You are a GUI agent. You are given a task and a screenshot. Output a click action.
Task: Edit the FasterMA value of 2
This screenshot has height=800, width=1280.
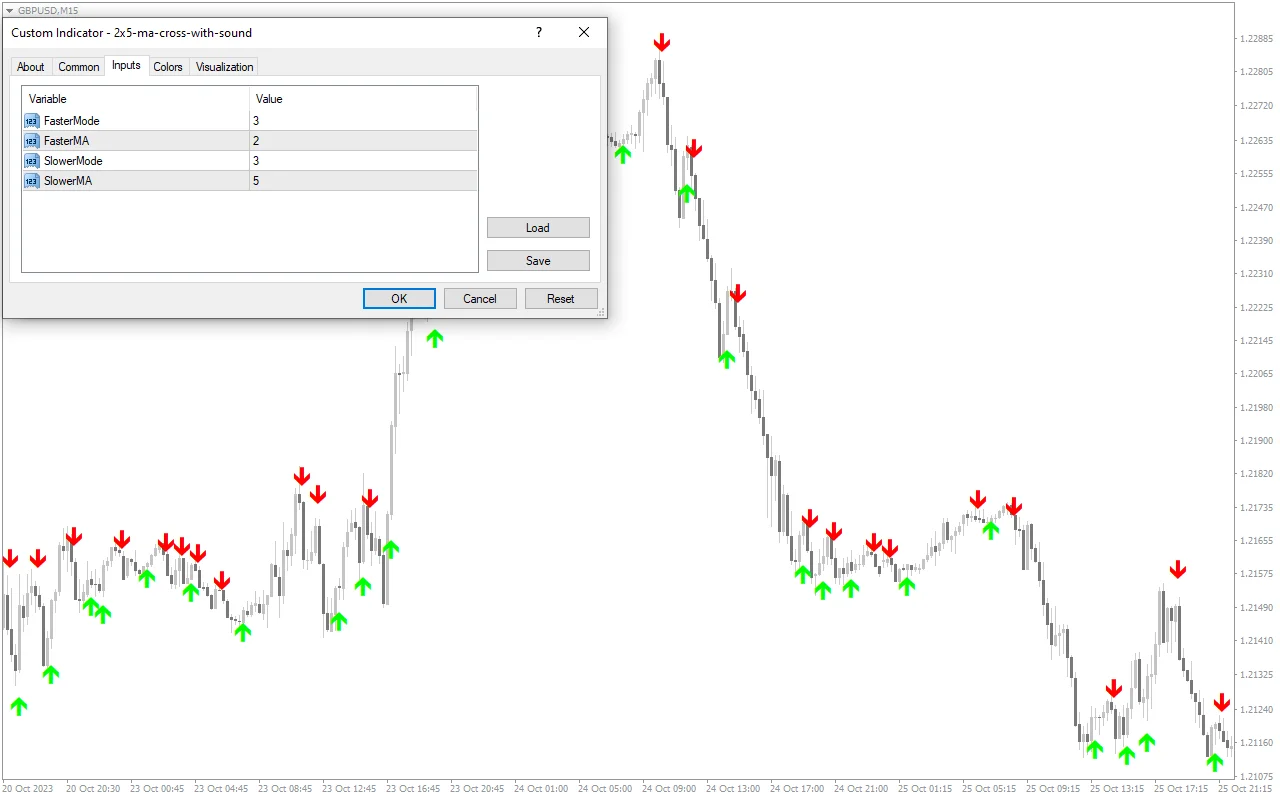pyautogui.click(x=300, y=140)
